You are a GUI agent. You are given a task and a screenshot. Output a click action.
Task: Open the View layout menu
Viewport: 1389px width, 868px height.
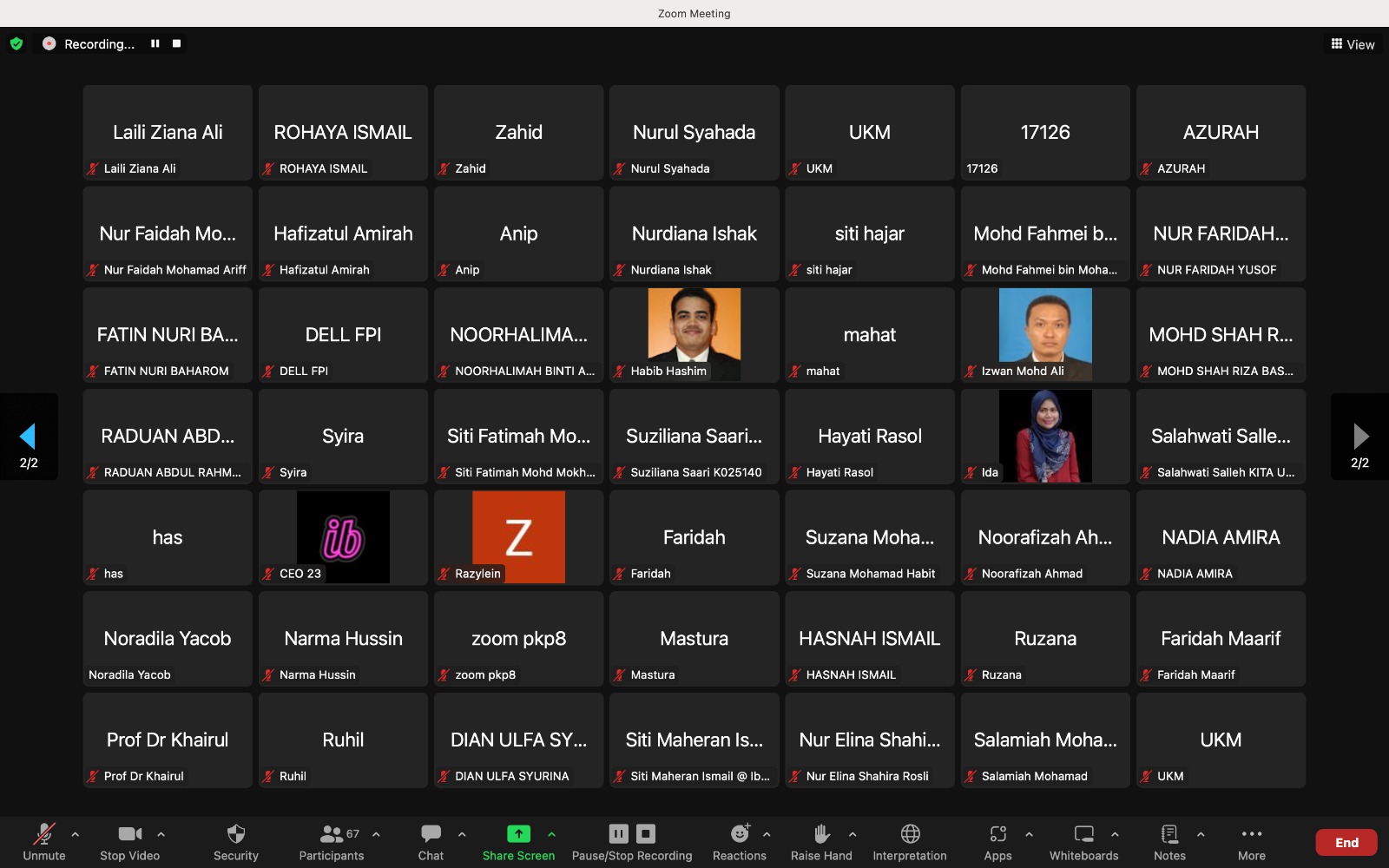coord(1353,44)
